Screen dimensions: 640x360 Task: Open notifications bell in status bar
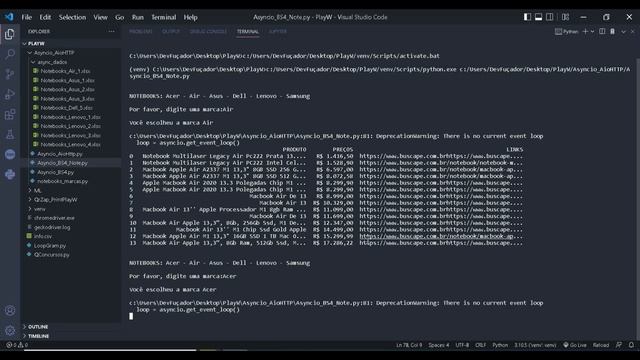click(x=631, y=345)
